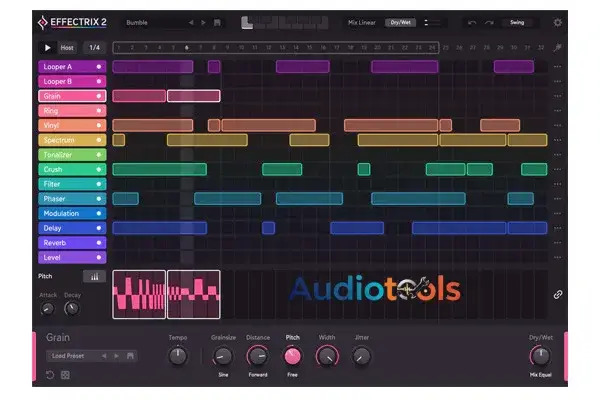The image size is (600, 400).
Task: Click the undo arrow icon
Action: (x=472, y=23)
